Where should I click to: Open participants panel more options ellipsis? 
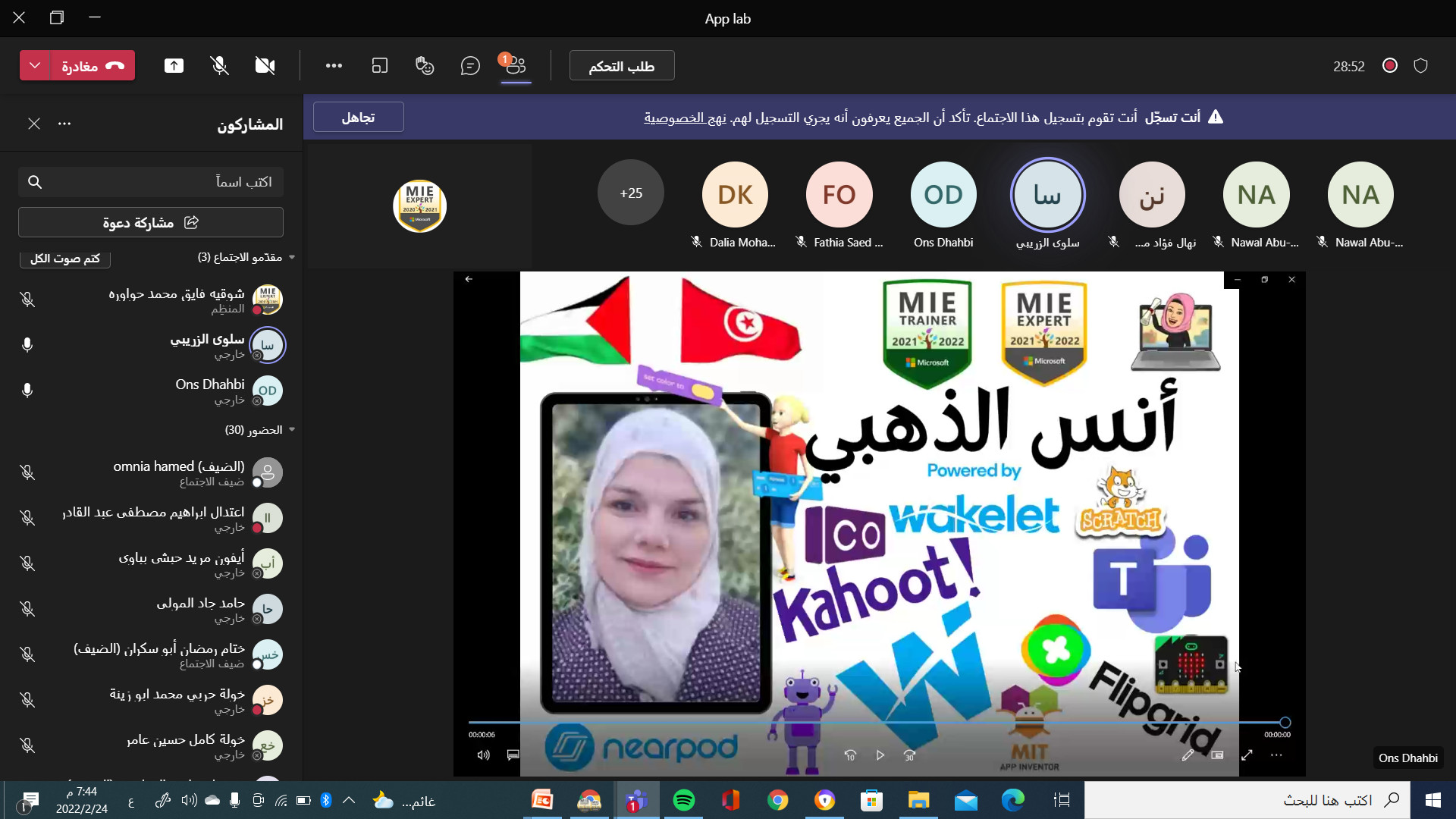(x=64, y=124)
